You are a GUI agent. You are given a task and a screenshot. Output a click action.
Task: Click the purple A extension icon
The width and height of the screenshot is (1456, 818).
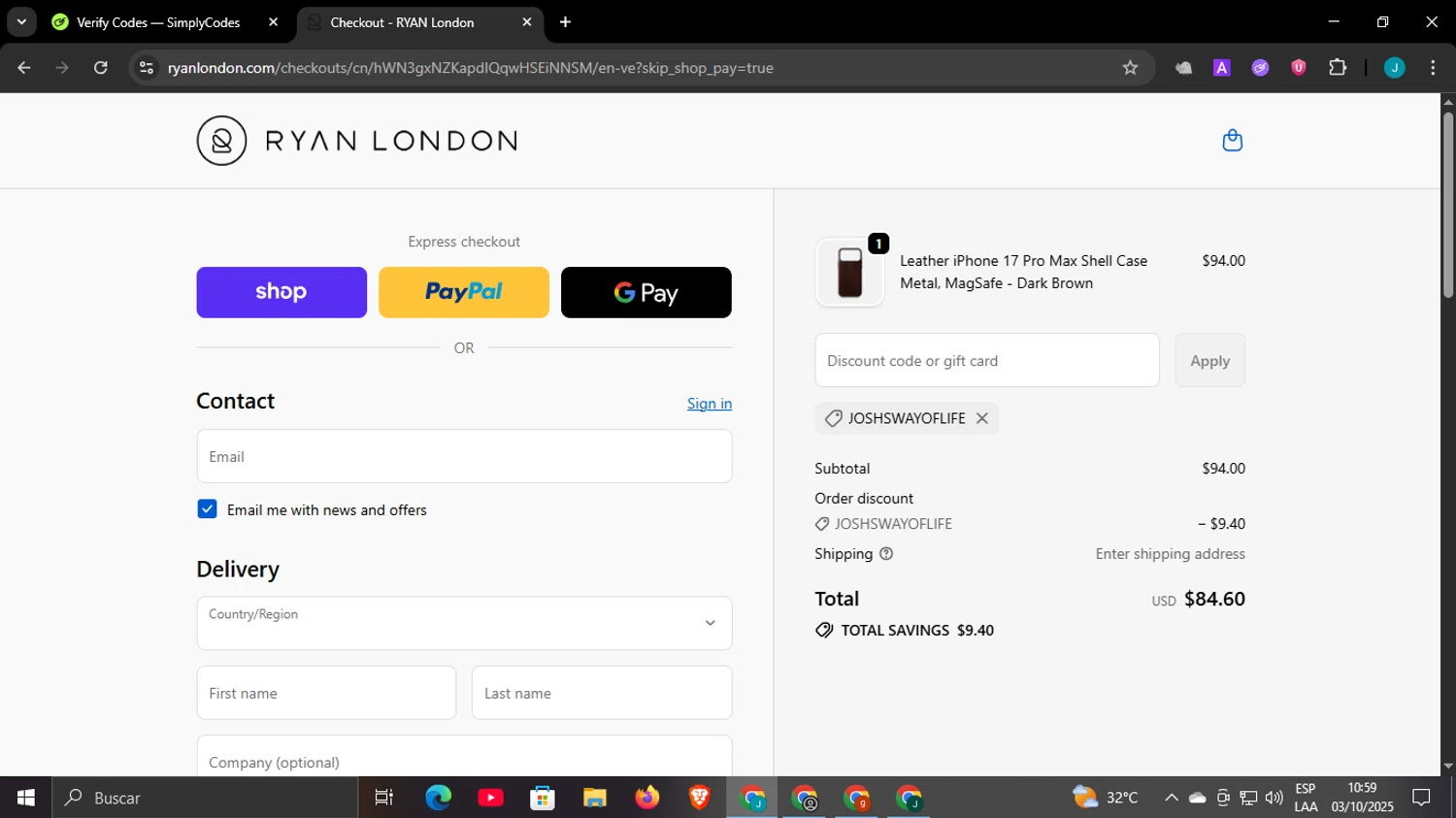(1222, 68)
